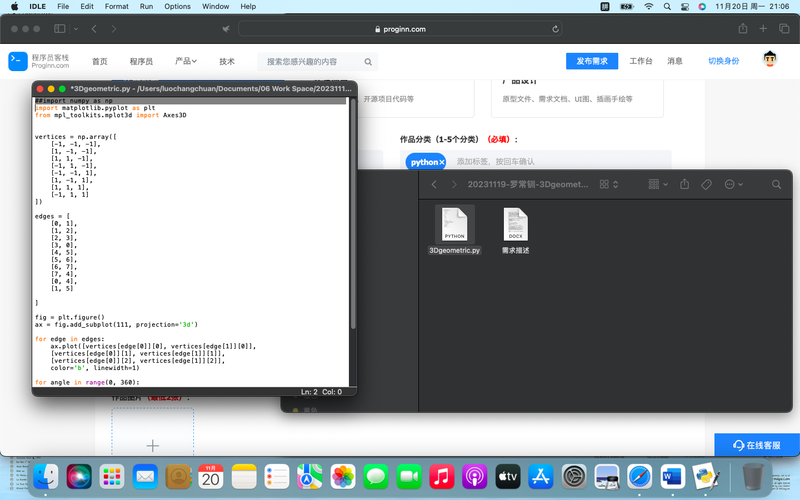Open 首页 navigation link
Image resolution: width=800 pixels, height=500 pixels.
click(x=100, y=61)
